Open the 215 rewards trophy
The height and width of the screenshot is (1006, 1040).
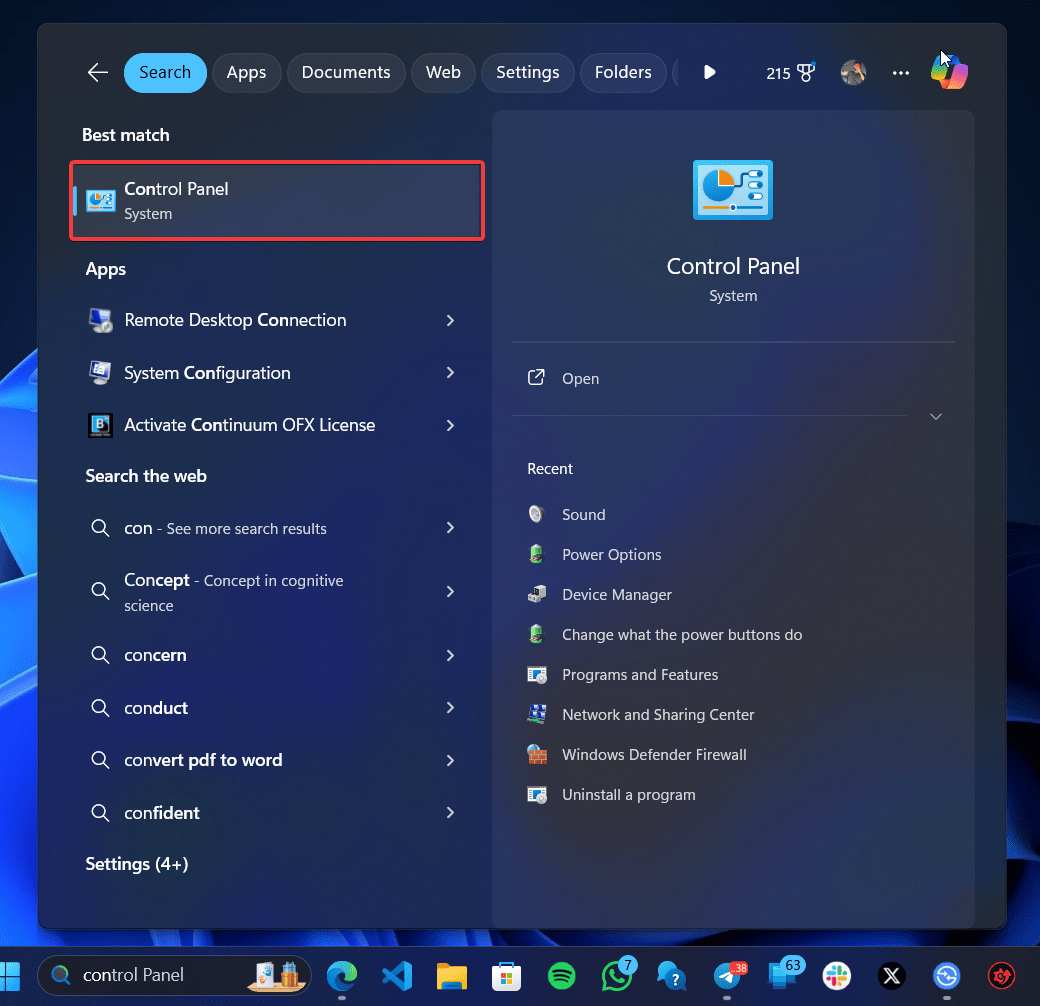791,73
